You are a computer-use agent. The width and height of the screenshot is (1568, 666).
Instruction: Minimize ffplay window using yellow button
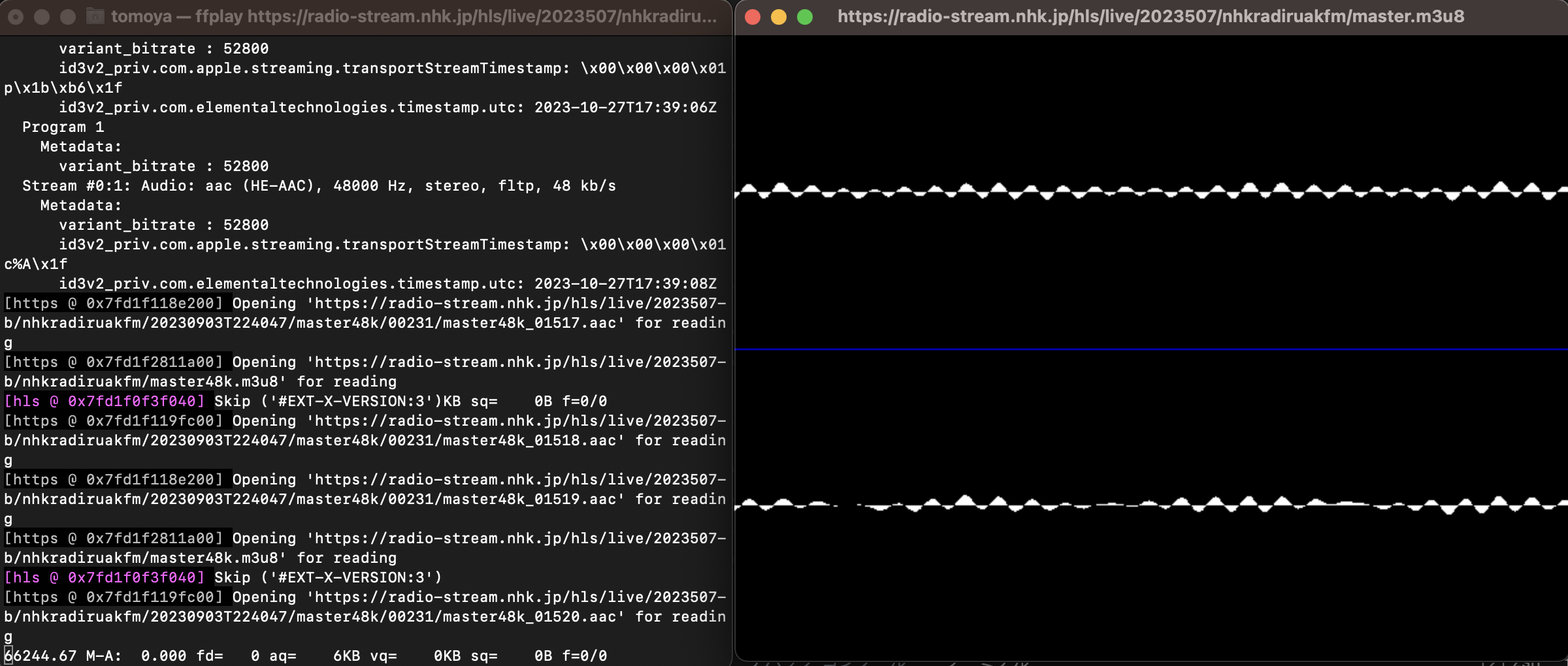(x=779, y=17)
